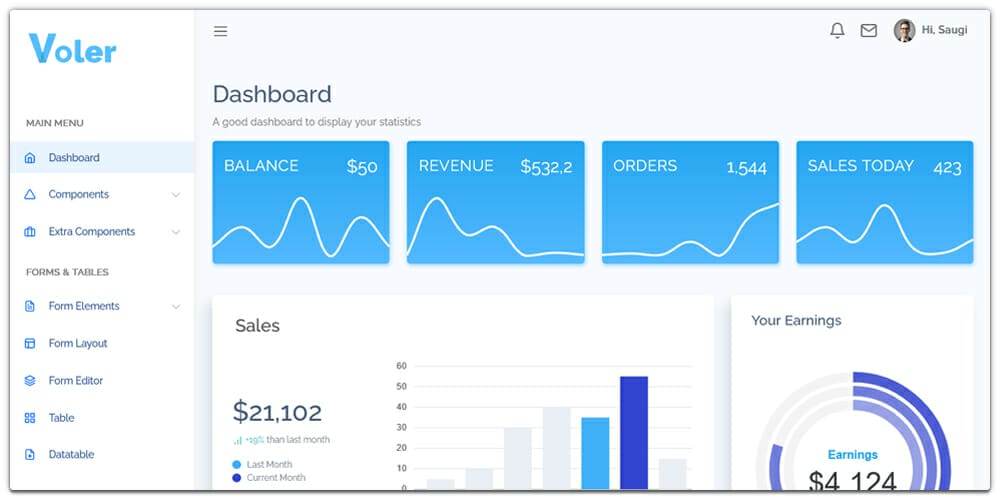Expand the Form Elements chevron
The image size is (1000, 500).
point(176,307)
